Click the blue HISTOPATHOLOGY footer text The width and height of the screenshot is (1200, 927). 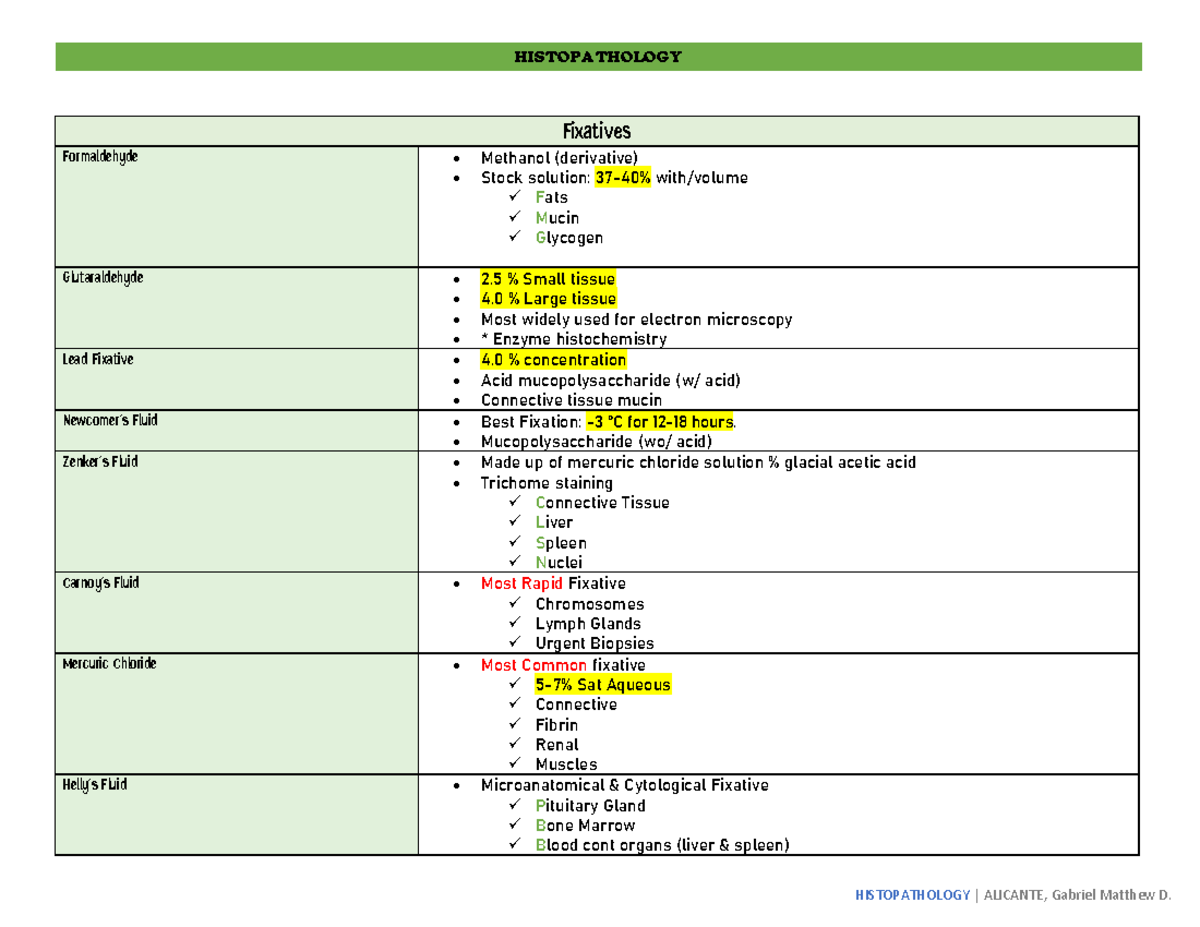pos(912,895)
